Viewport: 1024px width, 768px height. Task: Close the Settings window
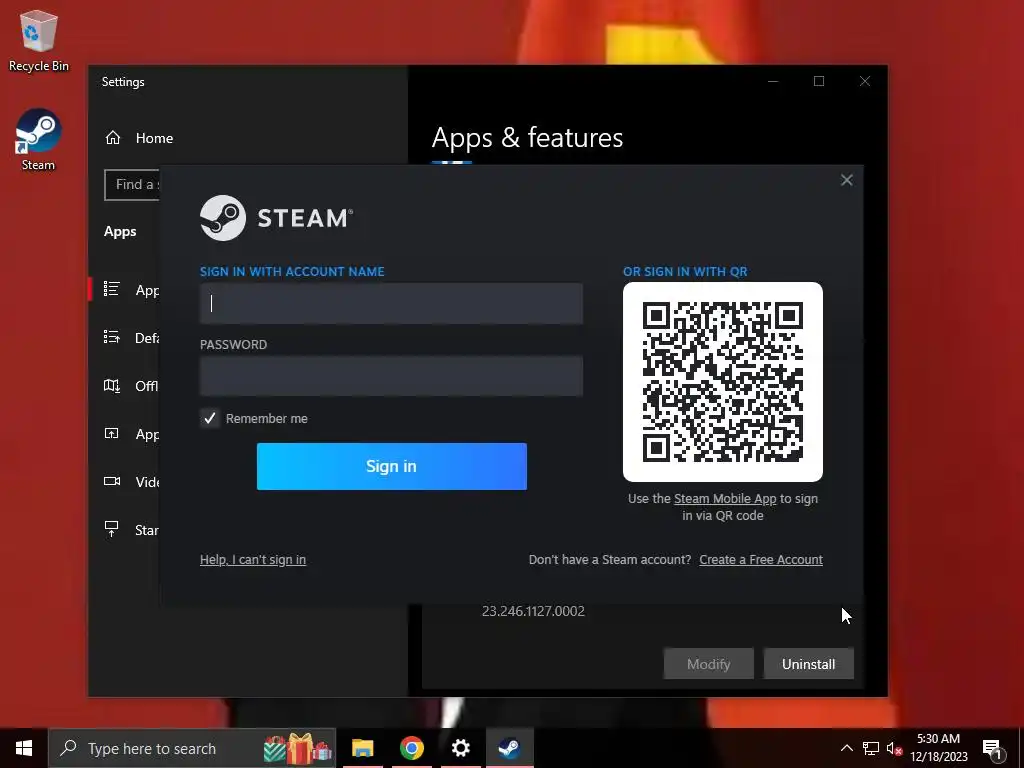tap(865, 81)
